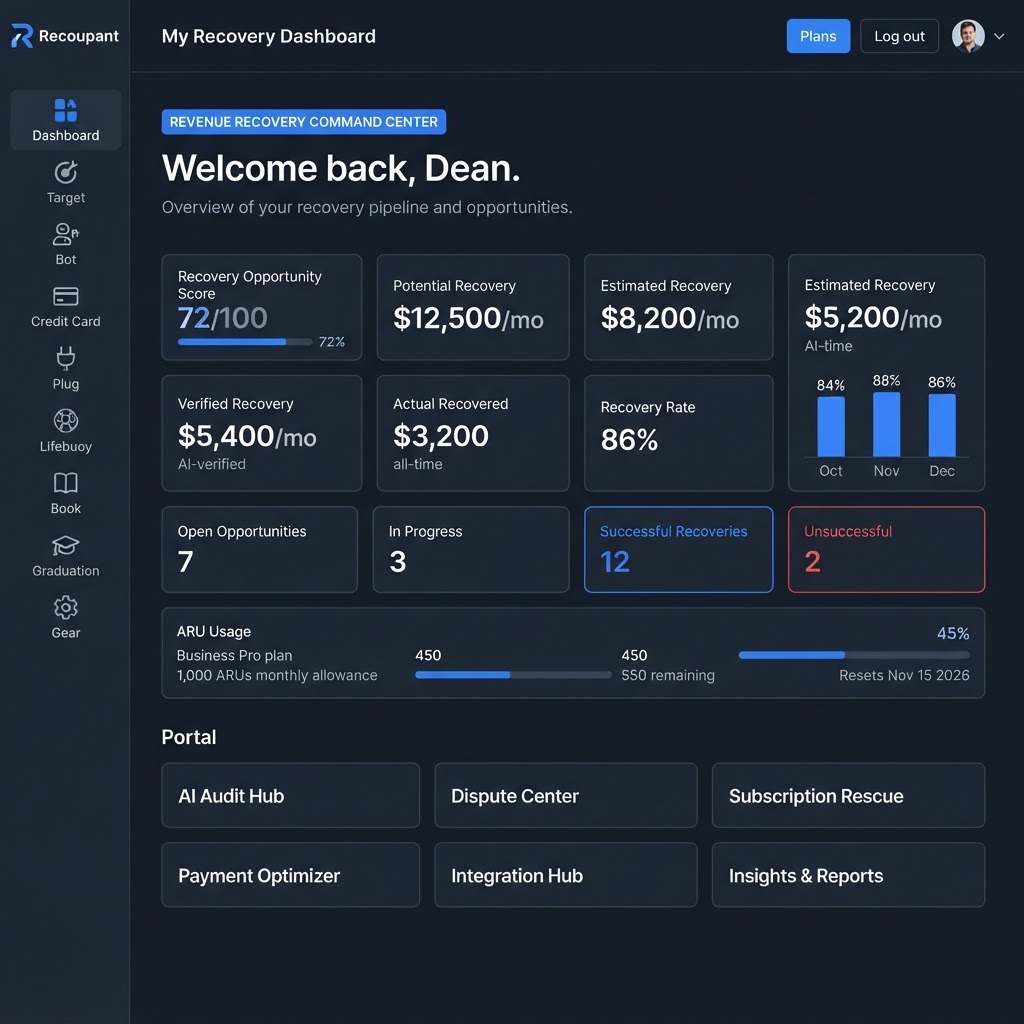Open the Target sidebar icon
1024x1024 pixels.
(x=65, y=172)
